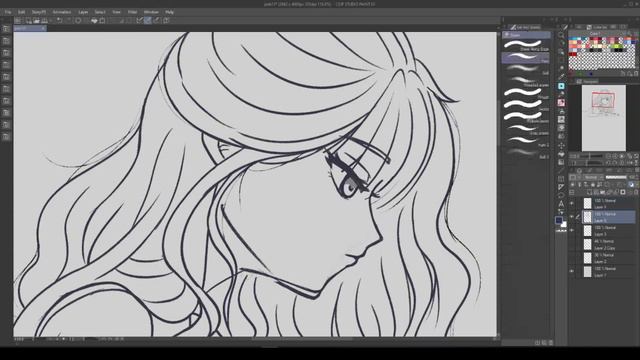Open the Animation menu
The height and width of the screenshot is (360, 640).
tap(62, 12)
